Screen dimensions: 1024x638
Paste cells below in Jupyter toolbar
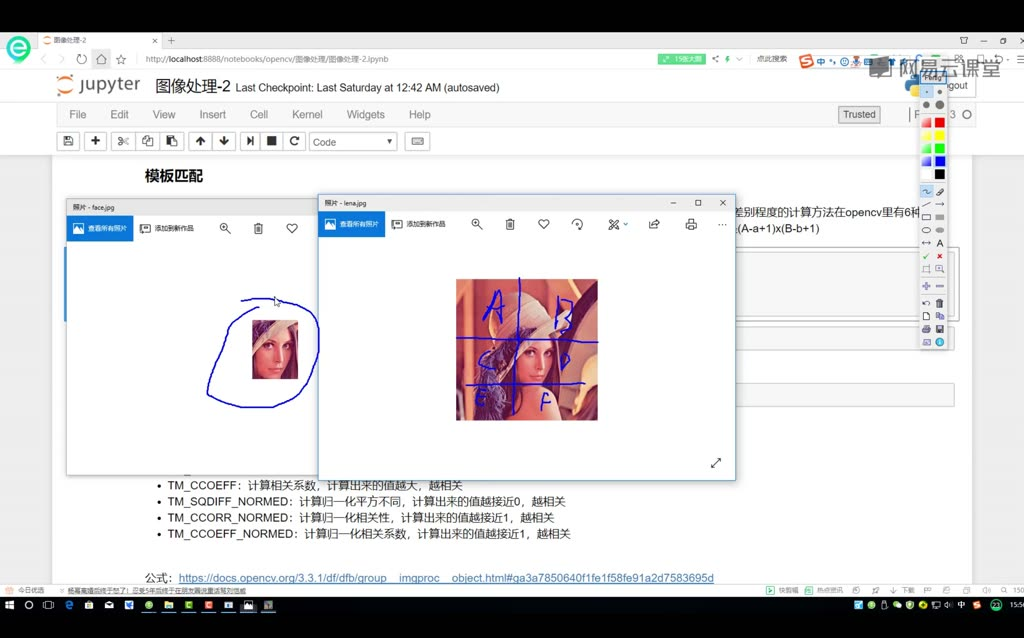(x=172, y=141)
